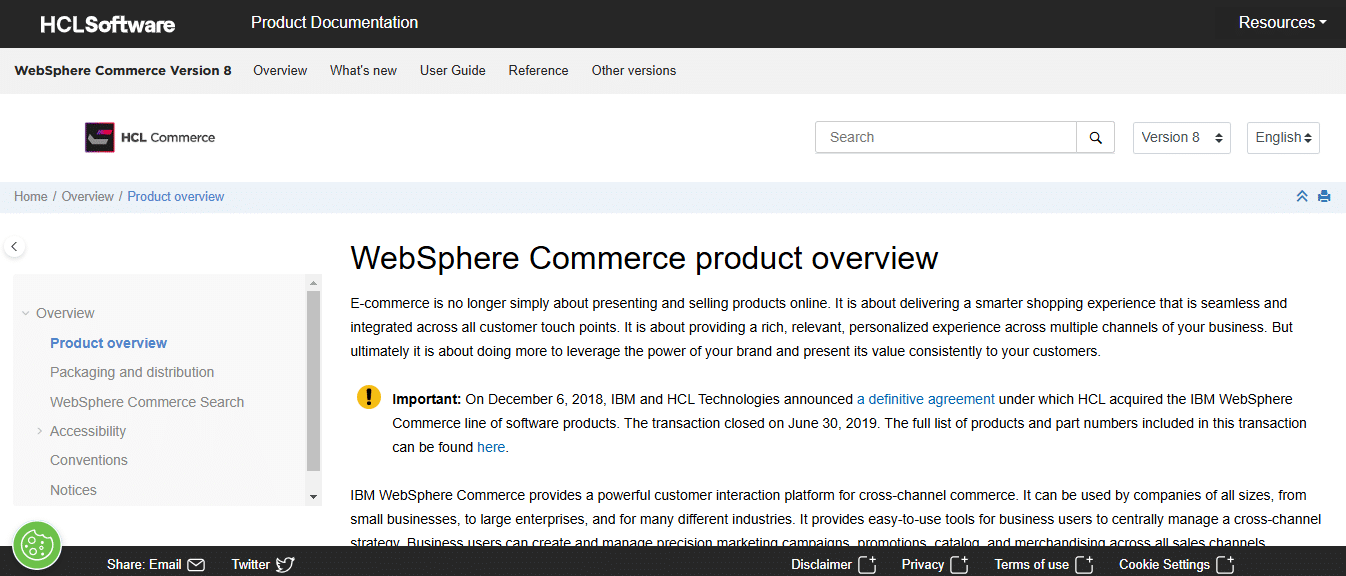Expand the Accessibility tree node
This screenshot has width=1346, height=576.
tap(39, 431)
